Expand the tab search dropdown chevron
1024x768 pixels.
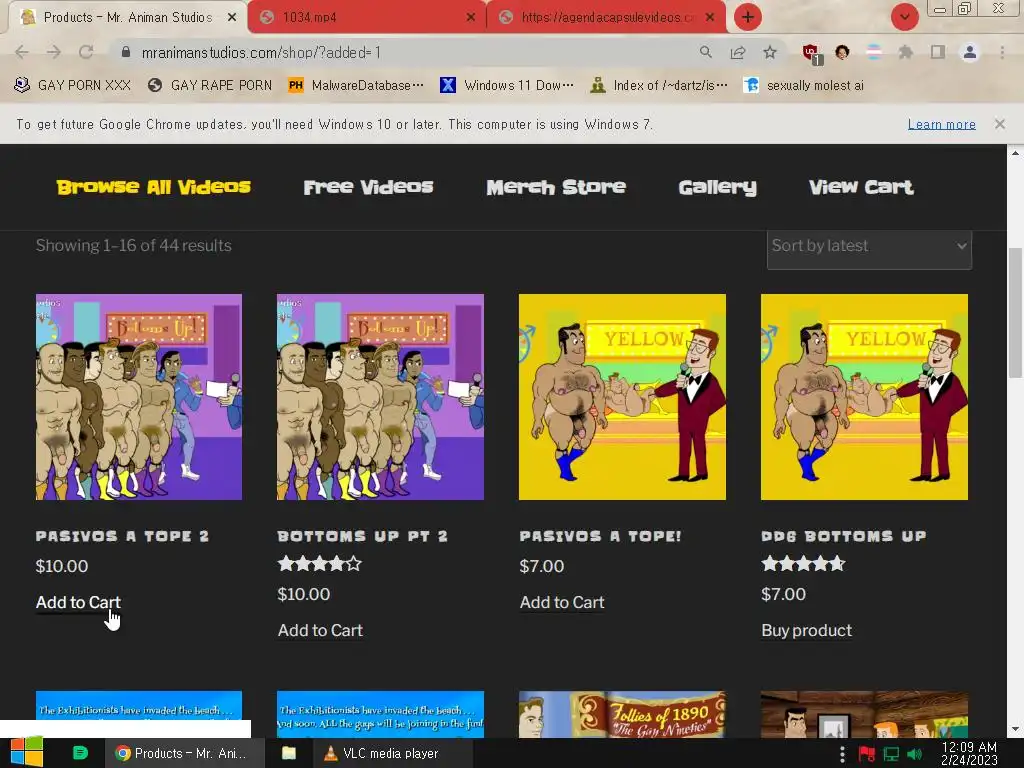coord(904,17)
